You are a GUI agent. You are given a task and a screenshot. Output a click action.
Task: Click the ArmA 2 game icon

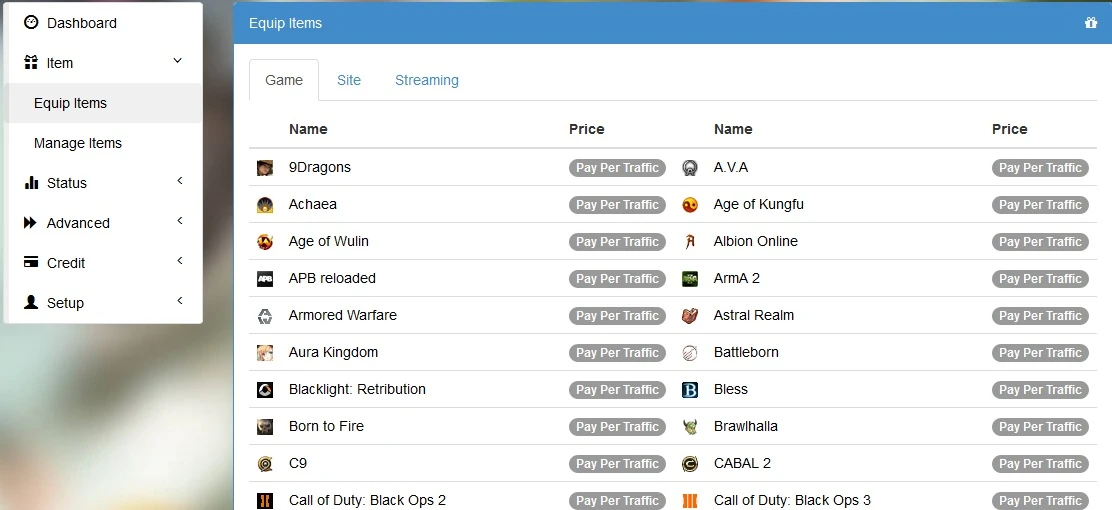[x=690, y=279]
